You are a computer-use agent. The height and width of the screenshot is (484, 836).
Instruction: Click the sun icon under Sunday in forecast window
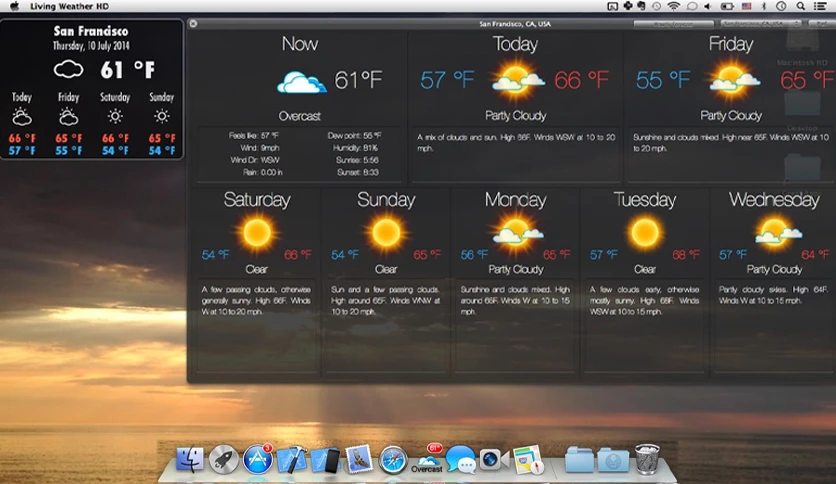(x=386, y=233)
